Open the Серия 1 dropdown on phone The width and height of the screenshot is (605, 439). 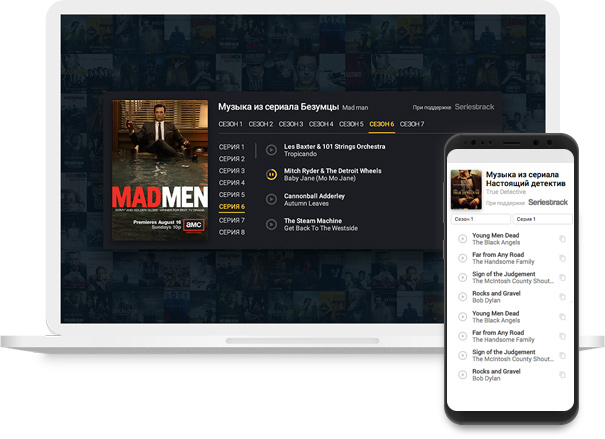[x=541, y=218]
